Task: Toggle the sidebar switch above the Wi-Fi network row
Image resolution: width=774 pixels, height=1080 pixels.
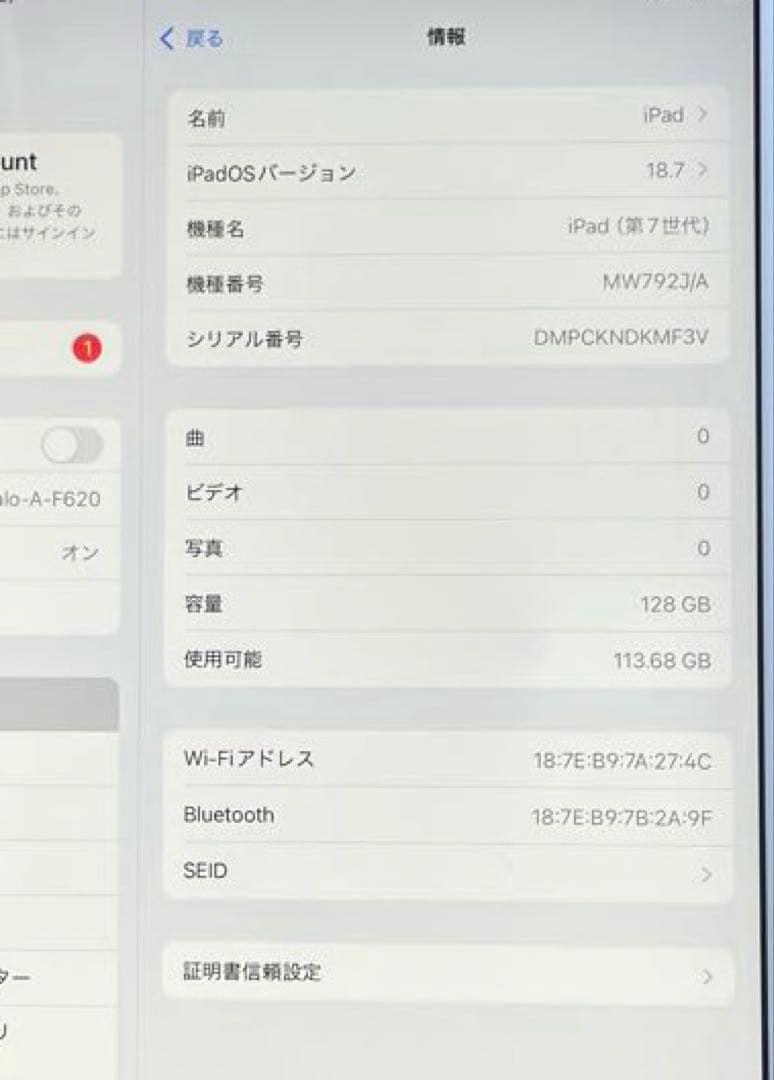Action: [72, 445]
